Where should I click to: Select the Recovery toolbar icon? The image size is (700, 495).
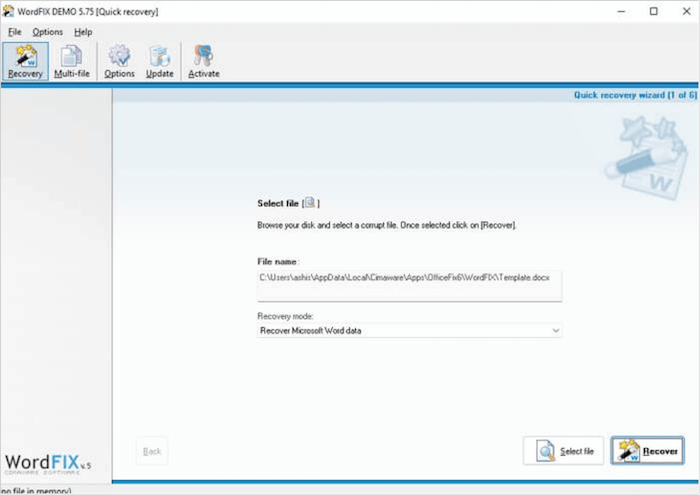click(25, 61)
